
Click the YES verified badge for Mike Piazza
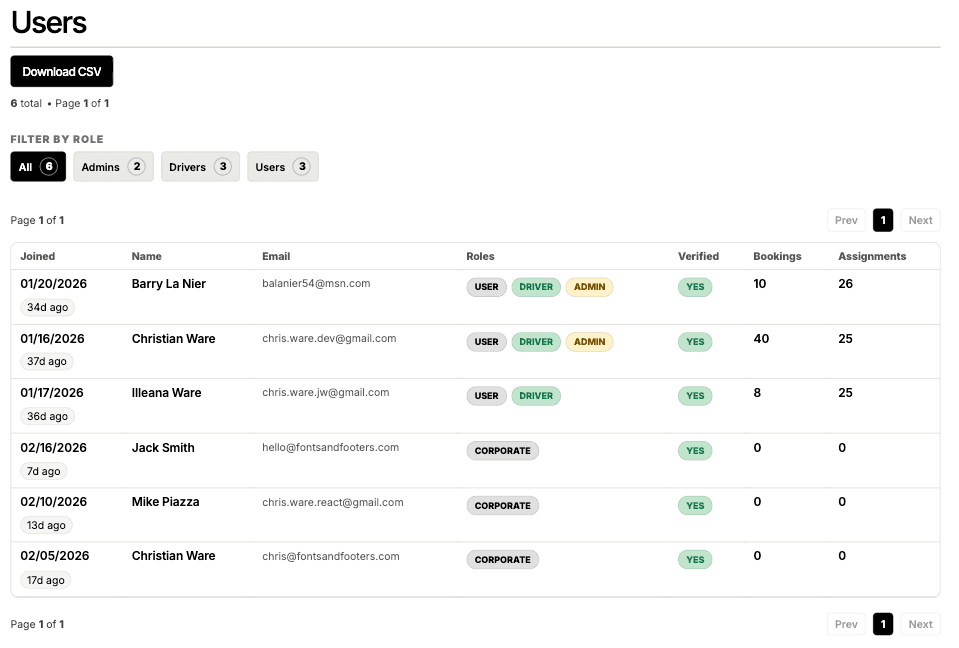(694, 505)
